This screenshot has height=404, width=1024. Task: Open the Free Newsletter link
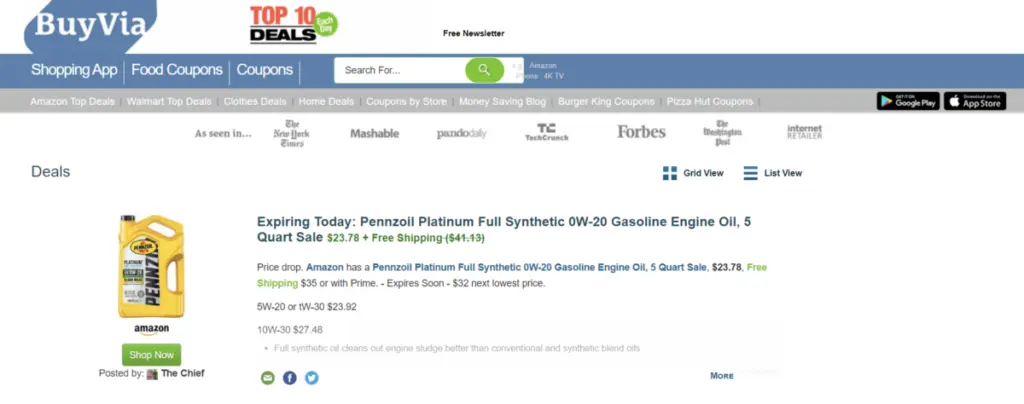pyautogui.click(x=474, y=33)
